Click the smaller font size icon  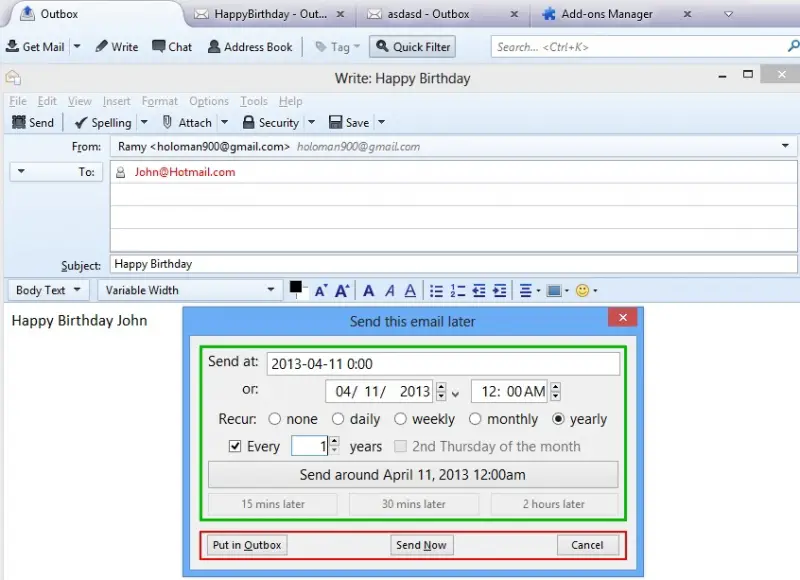(320, 291)
